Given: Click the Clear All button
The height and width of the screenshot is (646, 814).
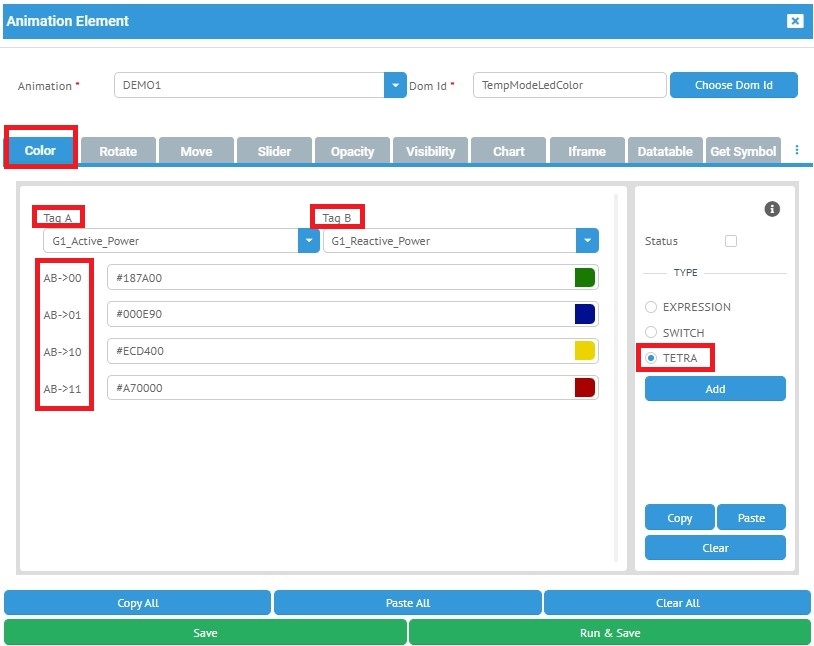Looking at the screenshot, I should [677, 603].
